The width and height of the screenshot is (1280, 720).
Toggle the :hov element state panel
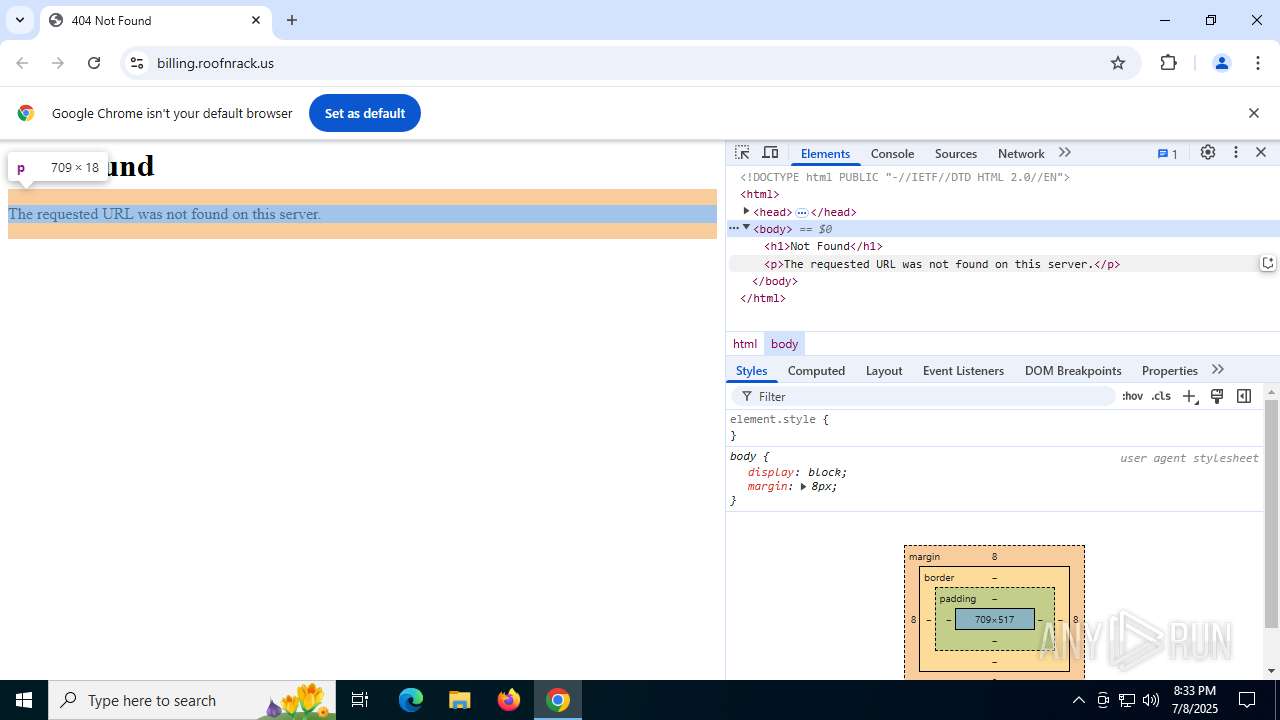1132,397
